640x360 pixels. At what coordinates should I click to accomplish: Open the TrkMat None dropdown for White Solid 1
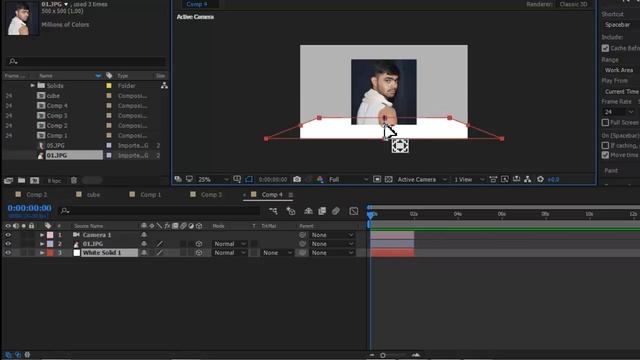click(x=277, y=253)
